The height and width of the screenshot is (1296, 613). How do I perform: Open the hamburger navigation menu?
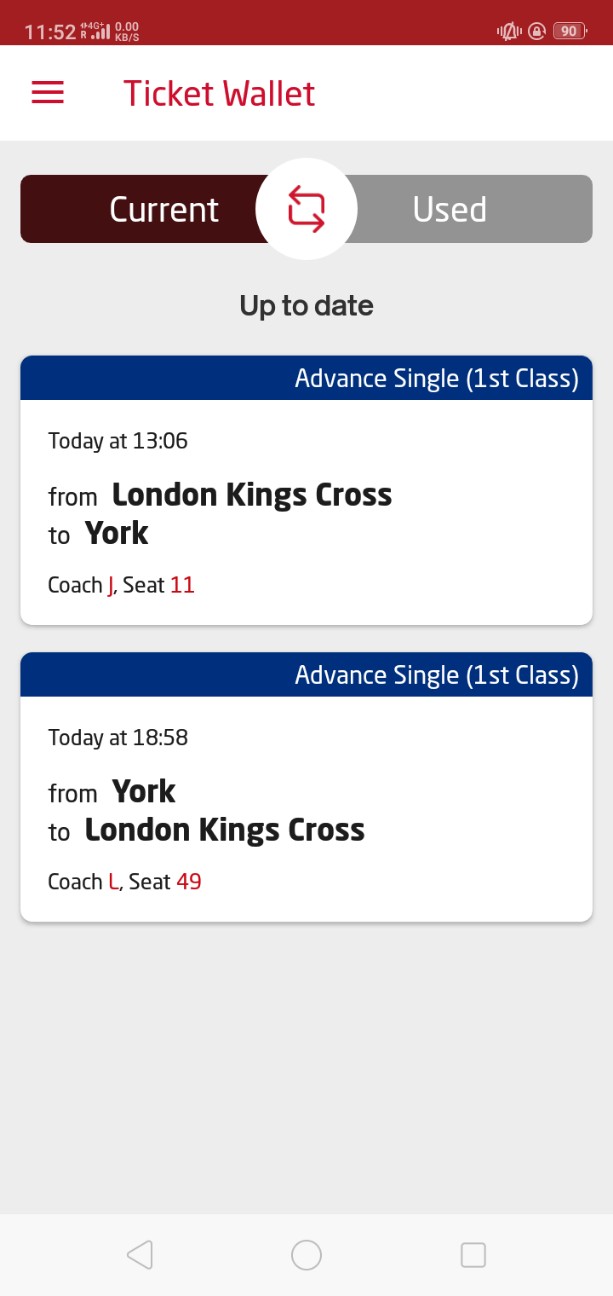click(x=48, y=93)
